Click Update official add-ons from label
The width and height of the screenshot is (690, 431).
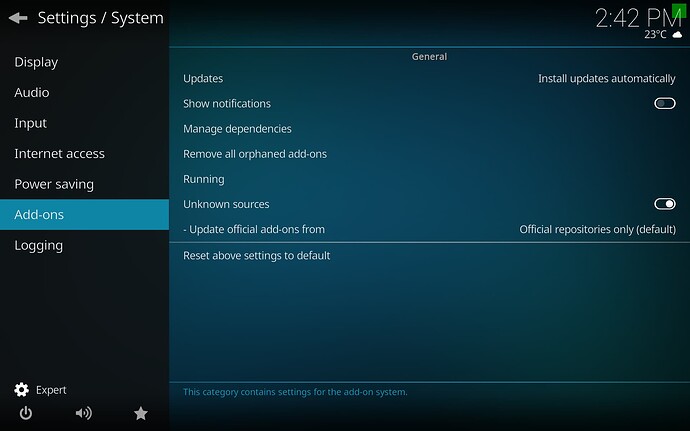254,229
